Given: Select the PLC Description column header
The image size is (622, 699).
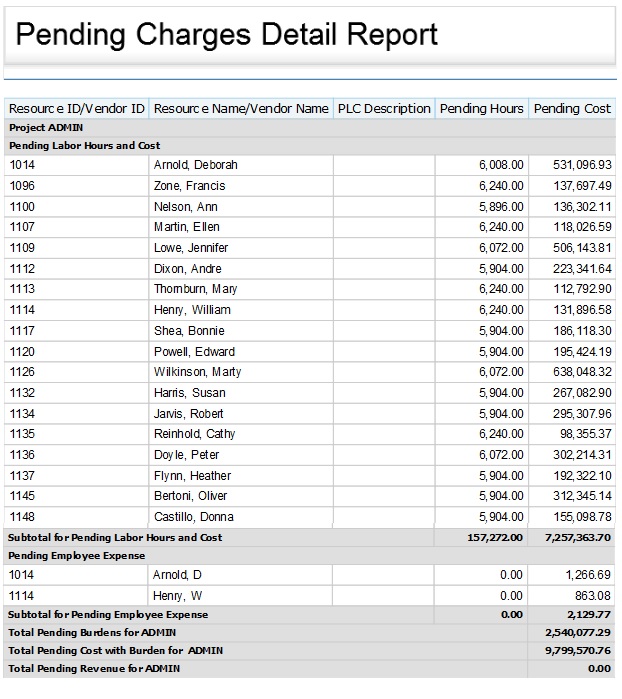Looking at the screenshot, I should (x=384, y=108).
